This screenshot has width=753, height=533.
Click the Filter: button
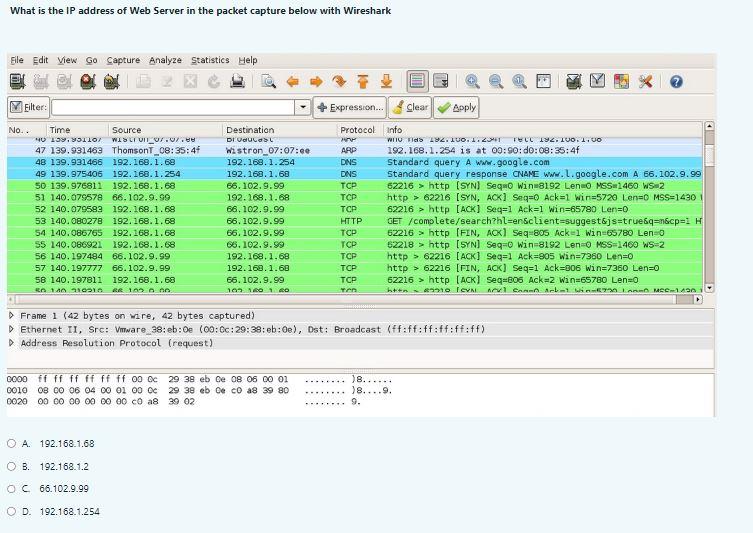(28, 107)
